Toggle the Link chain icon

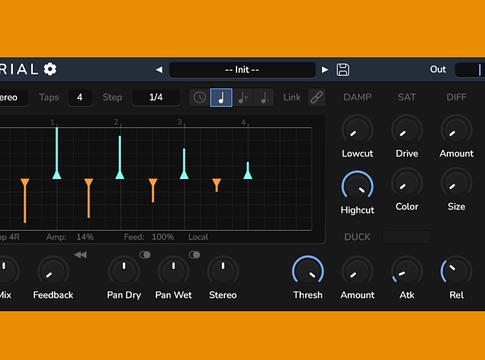tap(317, 97)
